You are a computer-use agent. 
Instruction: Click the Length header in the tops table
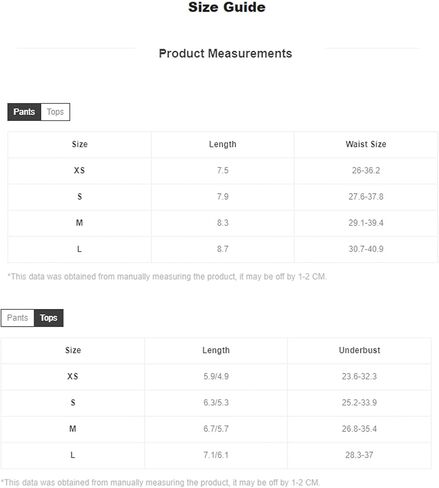click(216, 350)
